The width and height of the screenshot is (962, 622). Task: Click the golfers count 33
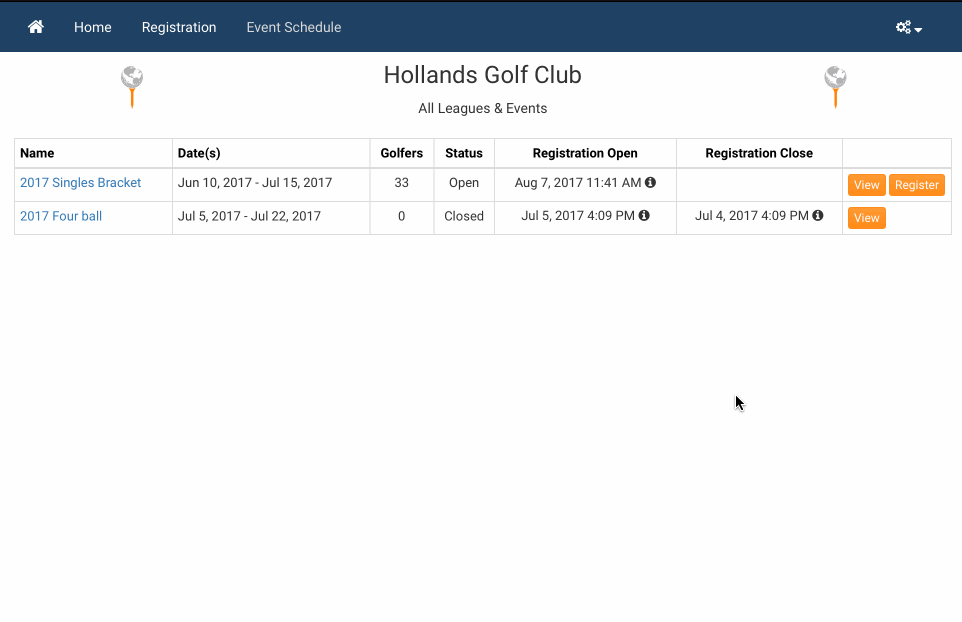[x=401, y=183]
